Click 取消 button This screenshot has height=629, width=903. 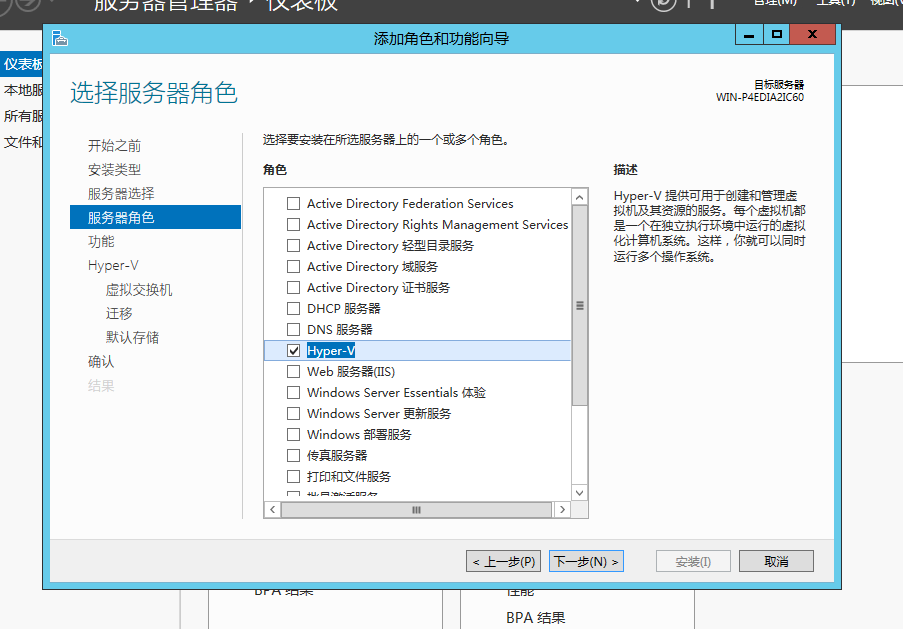pyautogui.click(x=776, y=561)
